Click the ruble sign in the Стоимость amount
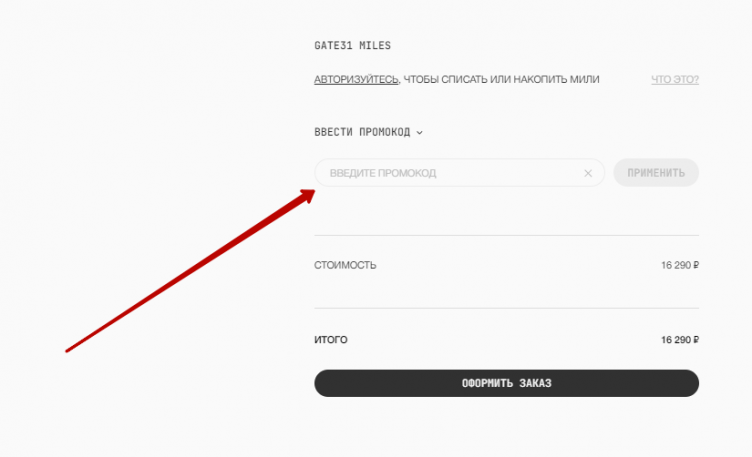The image size is (752, 457). point(695,265)
